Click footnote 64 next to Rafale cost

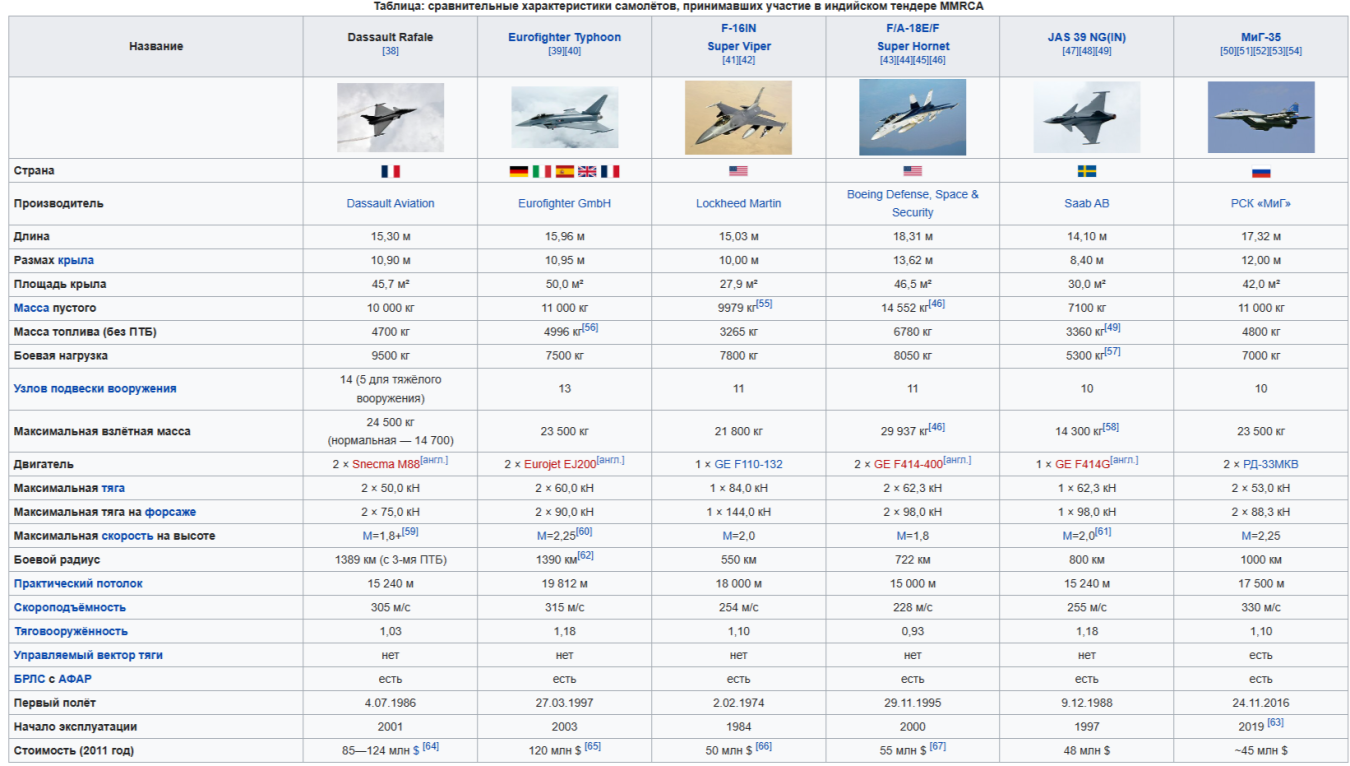pos(430,746)
